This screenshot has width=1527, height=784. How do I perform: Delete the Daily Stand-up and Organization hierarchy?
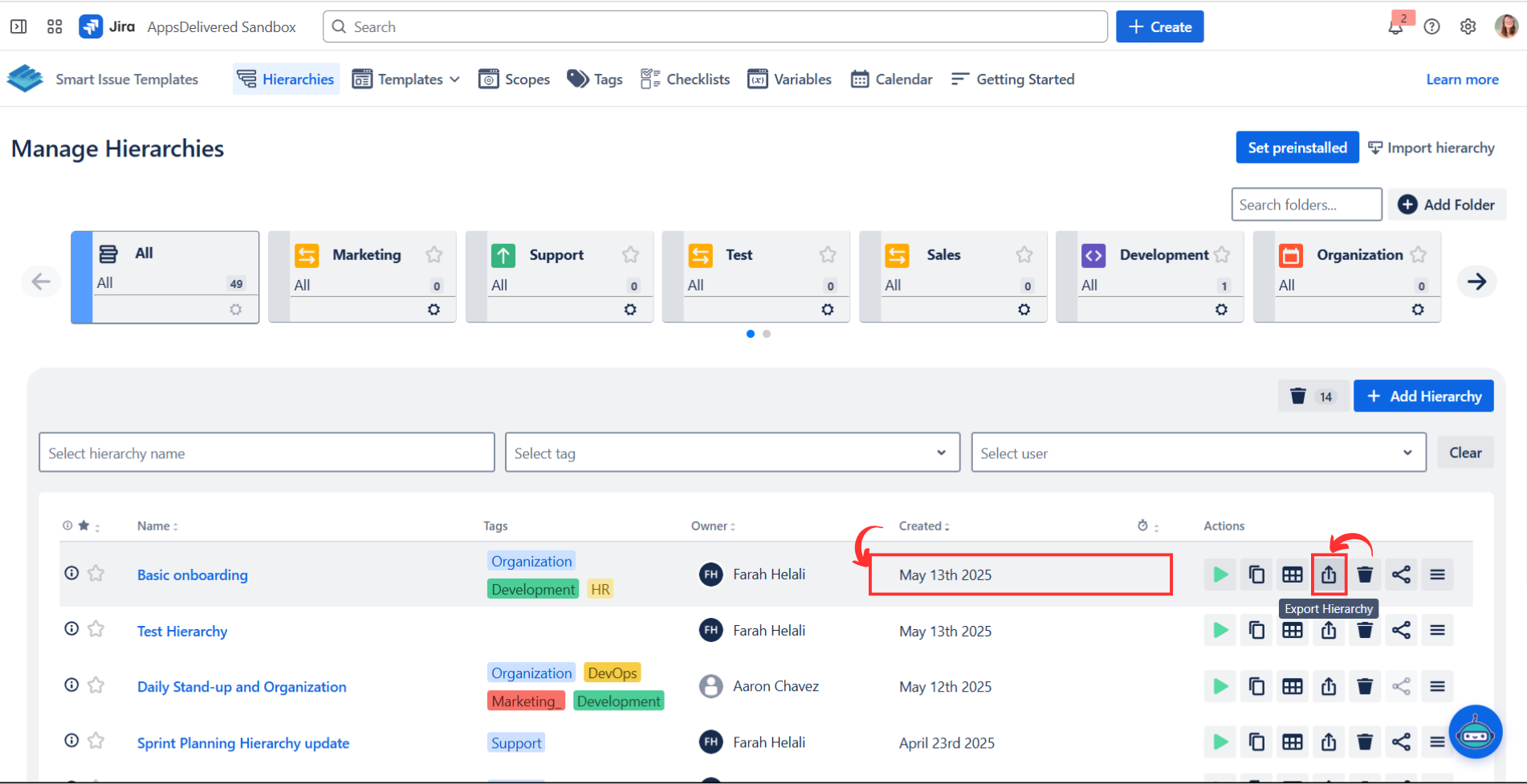pos(1365,687)
